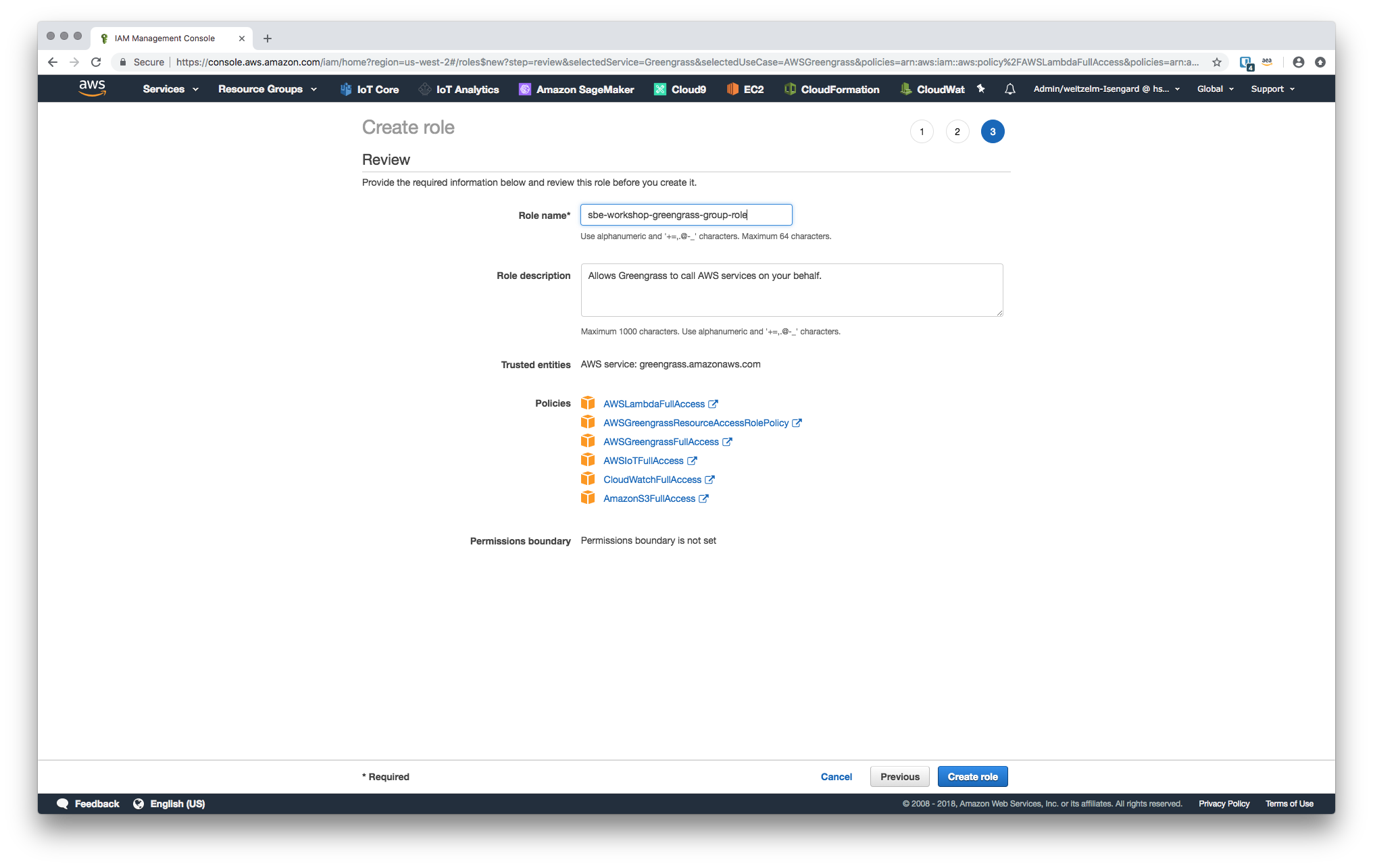
Task: Open the Feedback link
Action: pyautogui.click(x=88, y=804)
